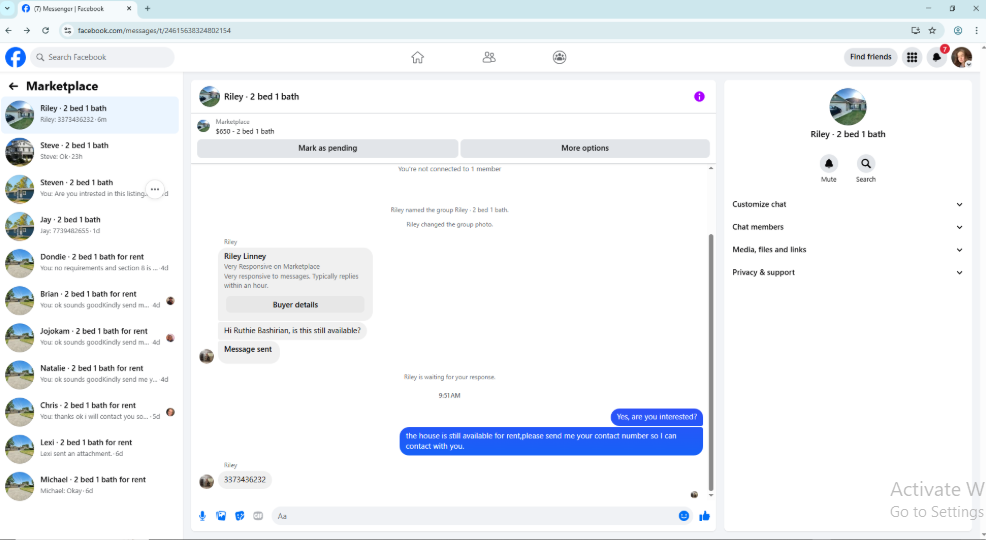This screenshot has width=986, height=540.
Task: Attach a photo with the image icon
Action: pos(221,516)
